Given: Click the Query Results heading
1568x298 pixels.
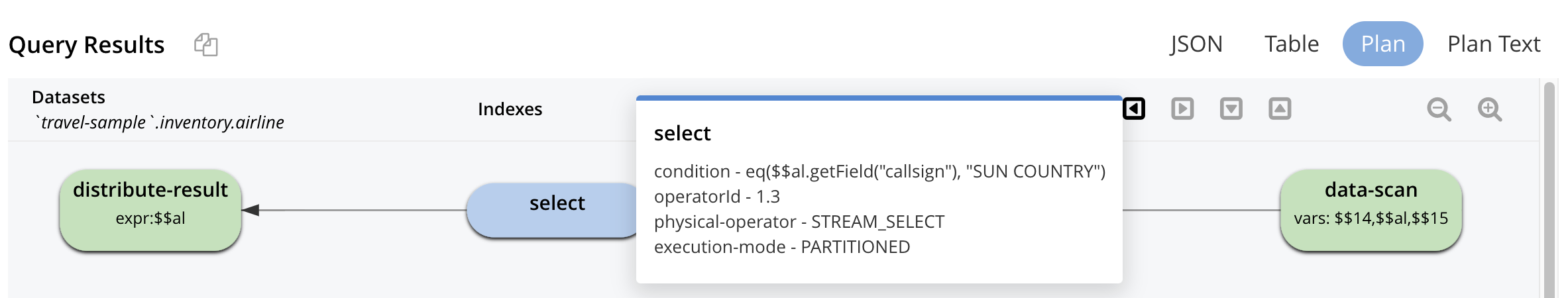Looking at the screenshot, I should pos(87,45).
